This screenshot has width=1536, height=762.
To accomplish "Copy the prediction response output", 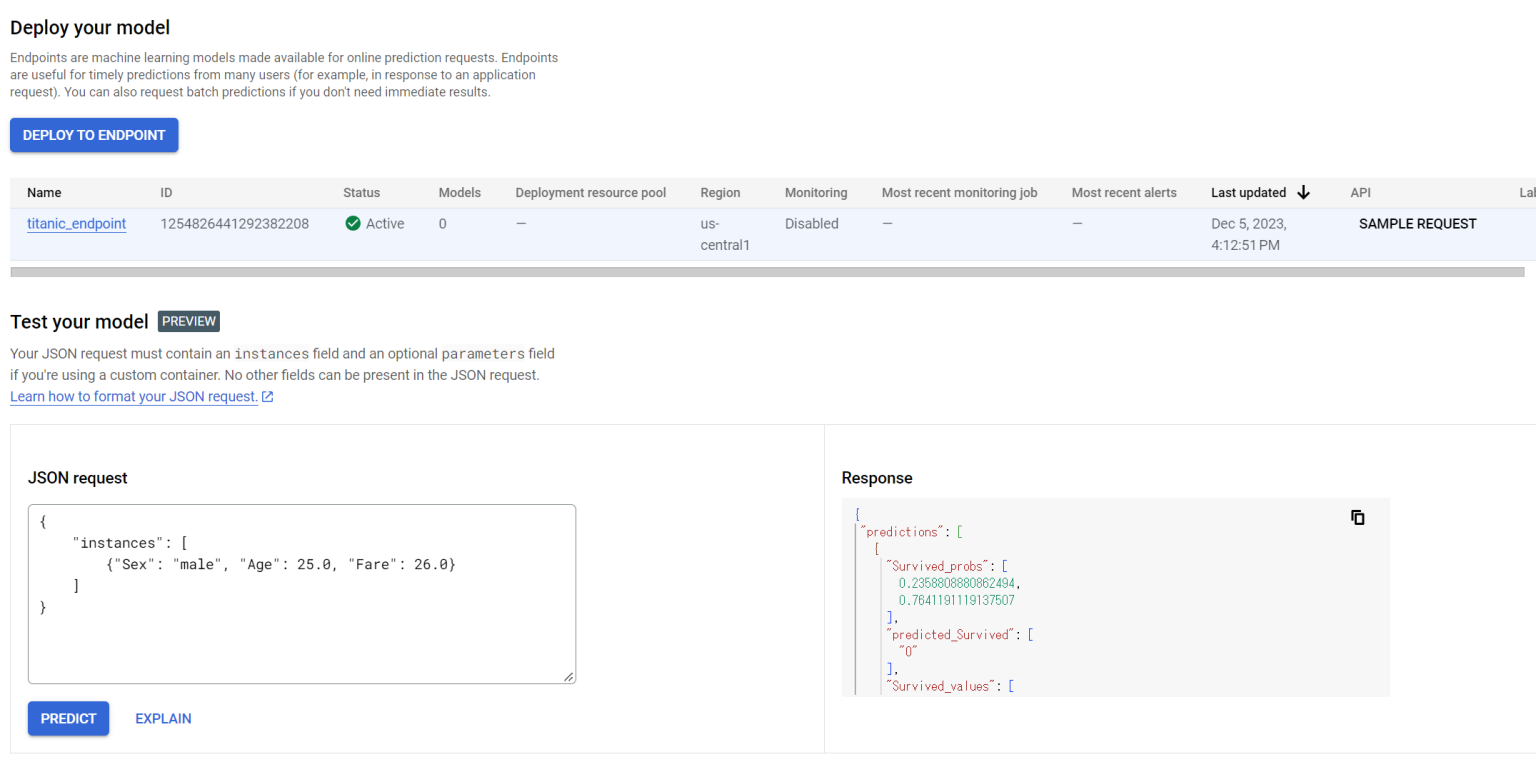I will point(1357,517).
